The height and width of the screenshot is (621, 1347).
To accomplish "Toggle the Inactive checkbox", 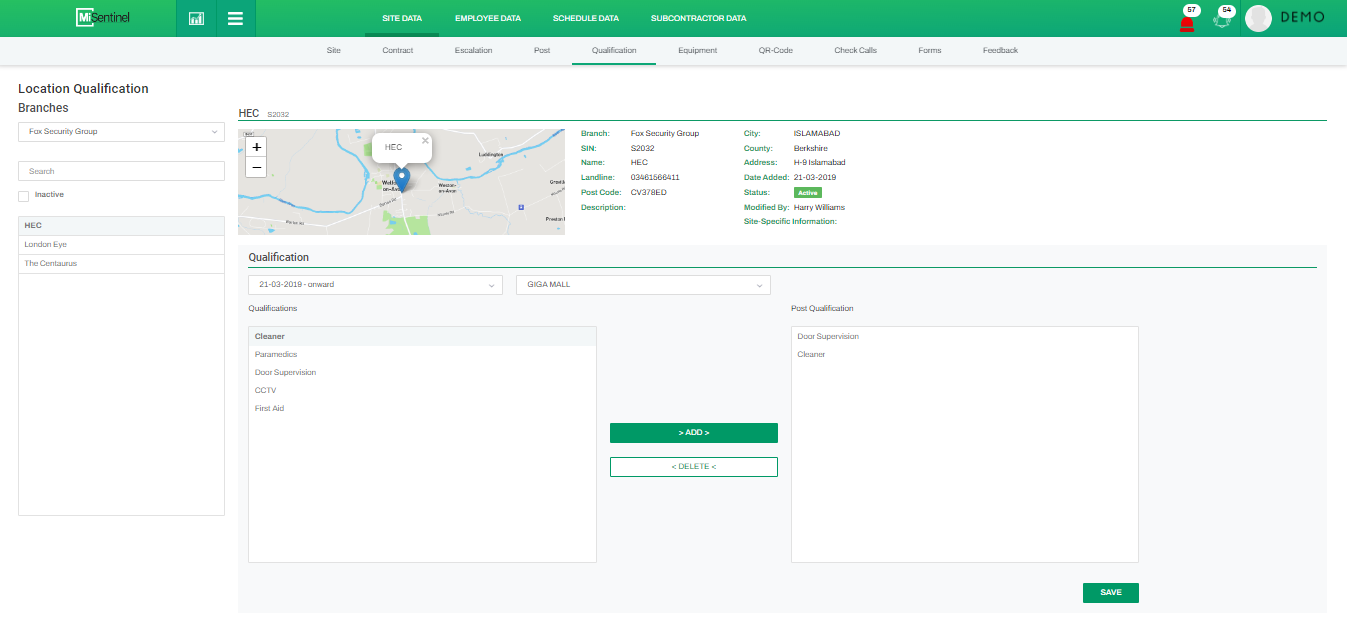I will (x=24, y=196).
